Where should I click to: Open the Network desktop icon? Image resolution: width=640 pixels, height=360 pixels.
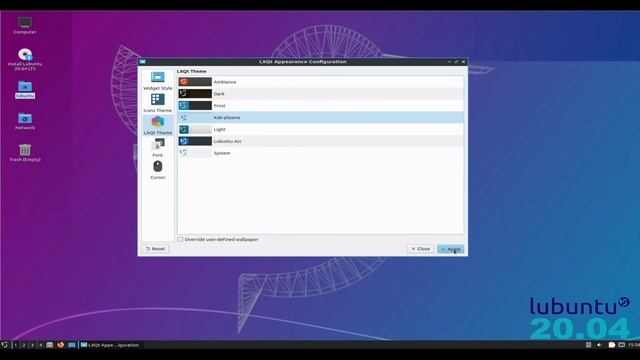(x=25, y=121)
